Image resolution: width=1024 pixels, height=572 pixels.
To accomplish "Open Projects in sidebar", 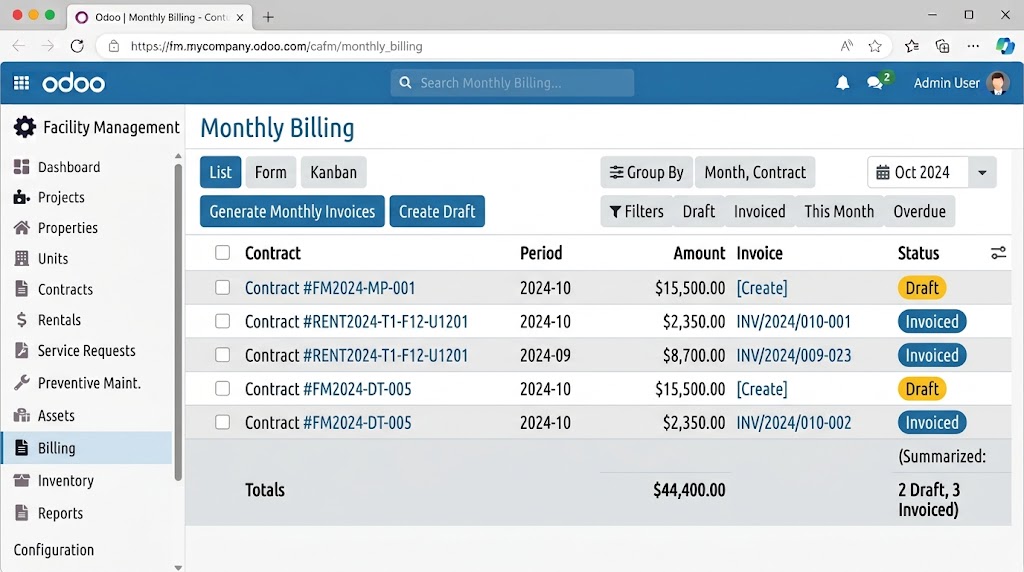I will 61,197.
